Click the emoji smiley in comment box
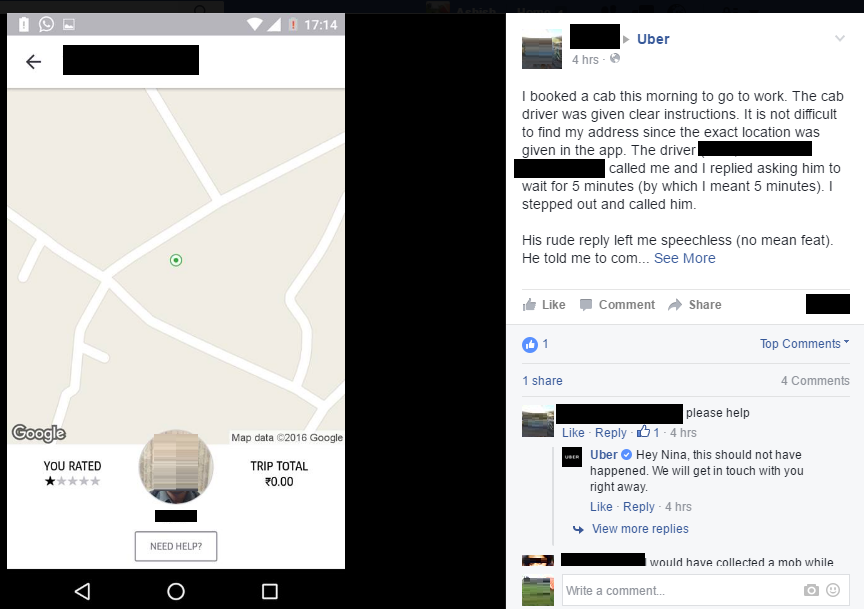This screenshot has width=864, height=609. click(833, 590)
